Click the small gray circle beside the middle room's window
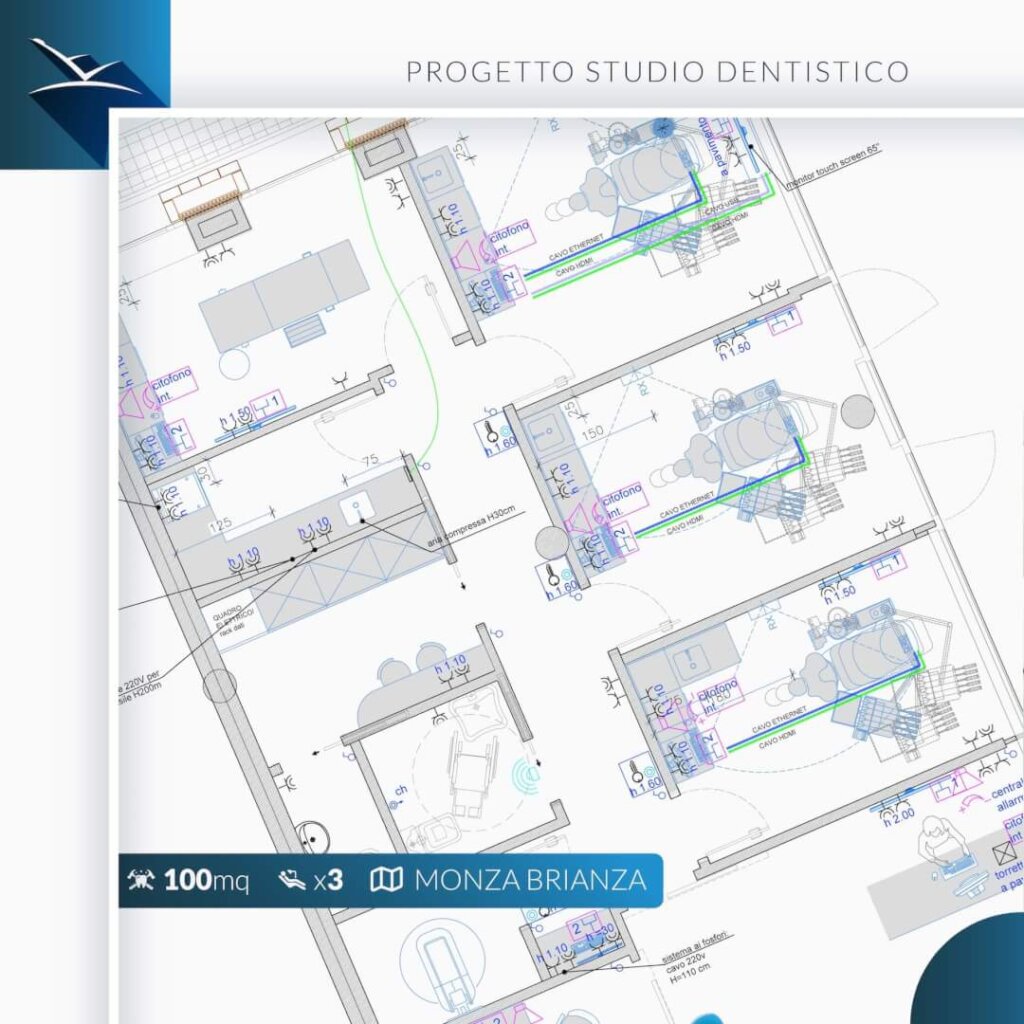 [857, 409]
